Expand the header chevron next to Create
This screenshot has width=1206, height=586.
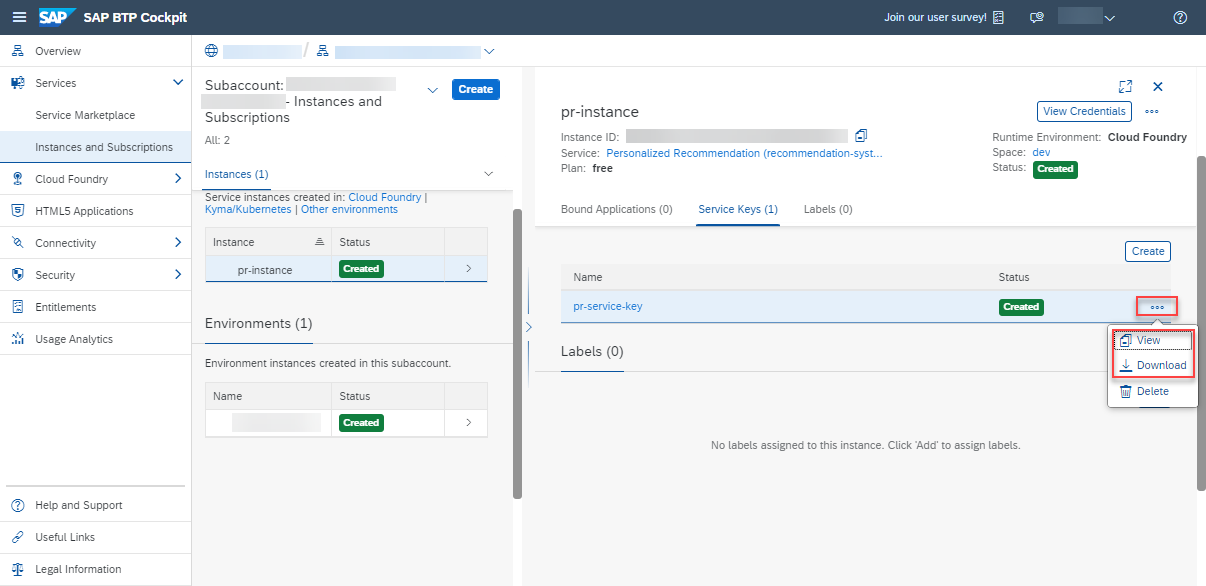pos(433,90)
